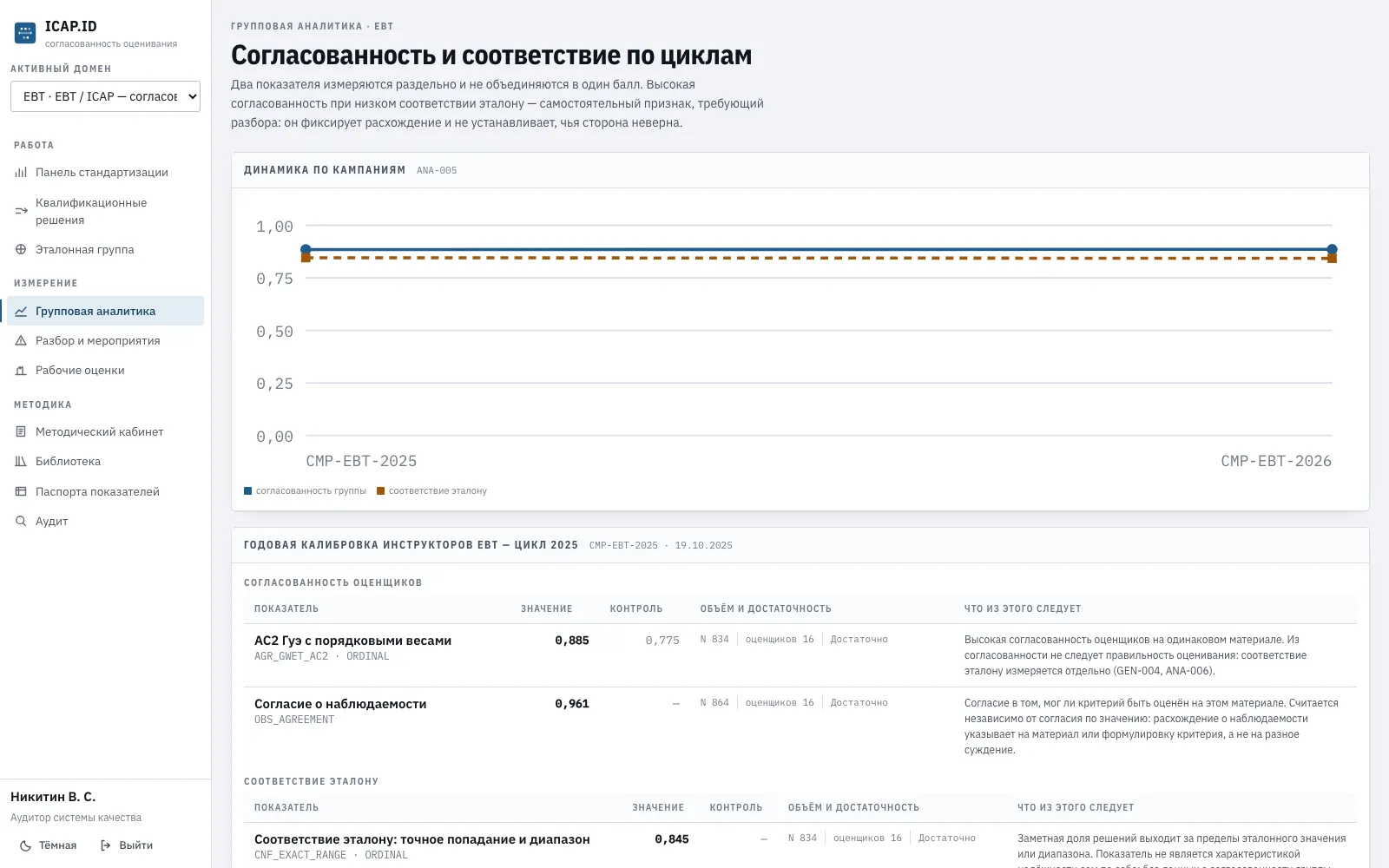Image resolution: width=1389 pixels, height=868 pixels.
Task: Click the Панель стандартизации bar chart icon
Action: (21, 172)
